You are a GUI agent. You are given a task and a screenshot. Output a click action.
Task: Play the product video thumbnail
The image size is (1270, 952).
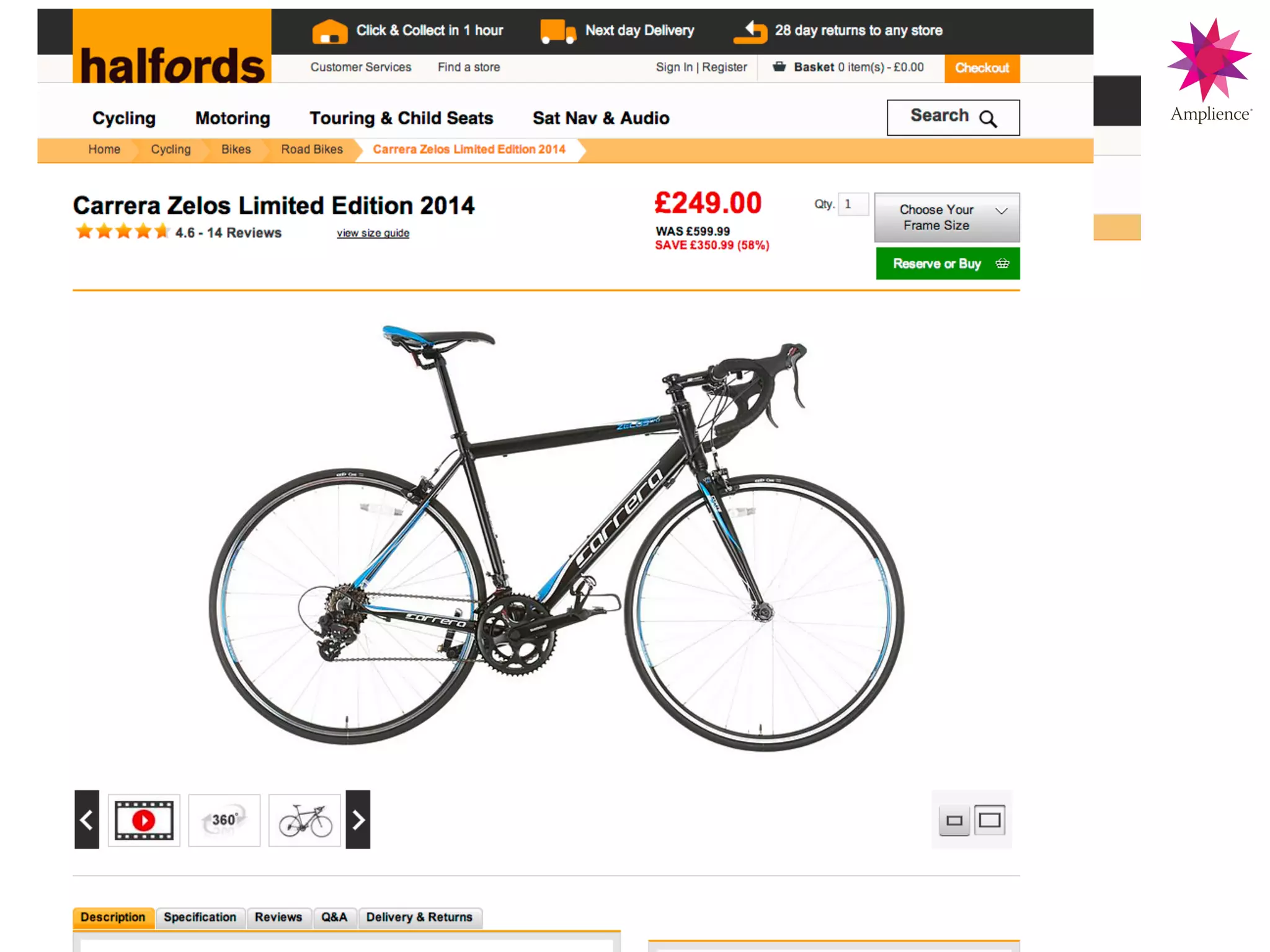click(144, 820)
